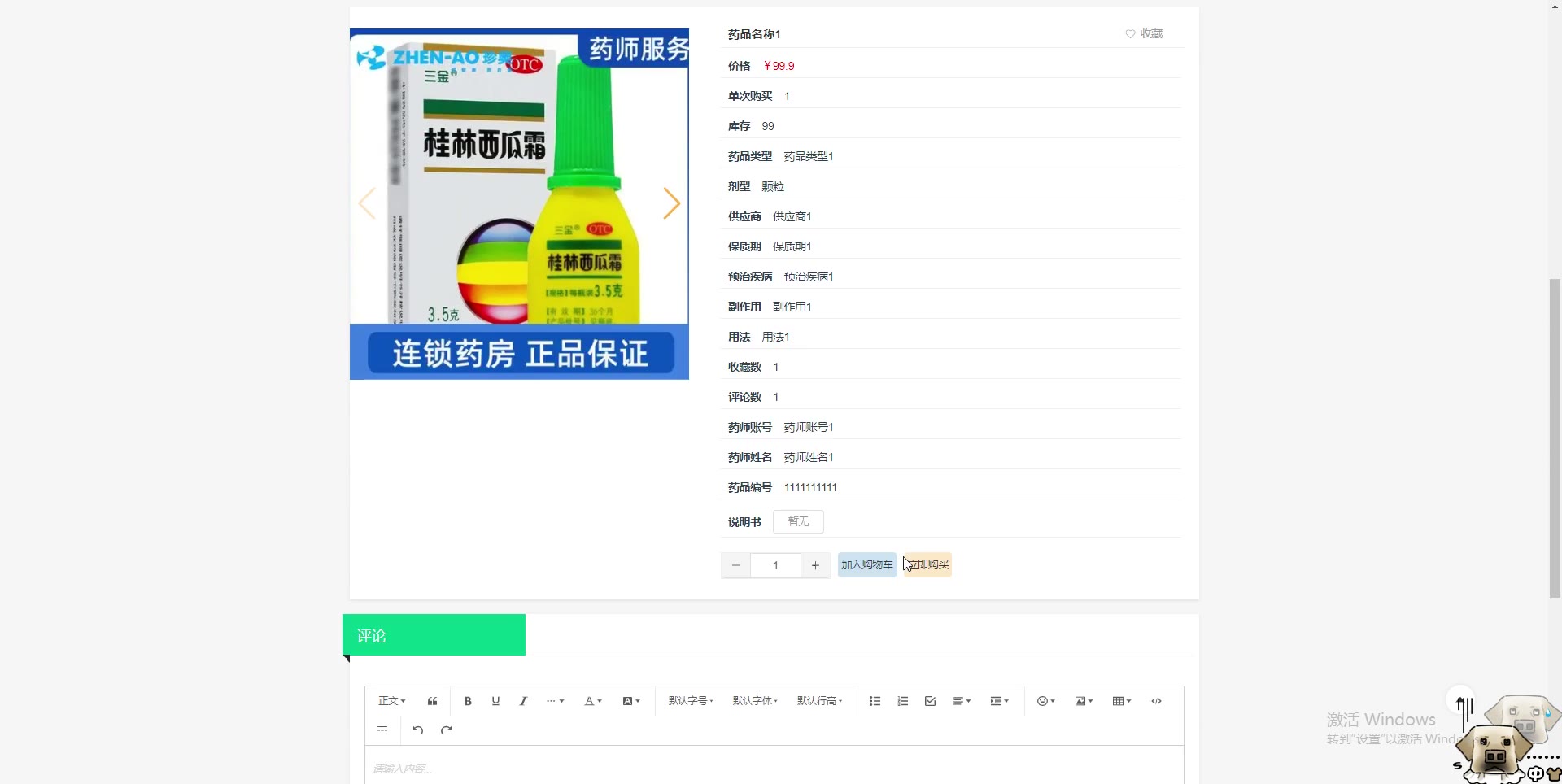The width and height of the screenshot is (1562, 784).
Task: Undo the last edit in the comment editor
Action: [x=418, y=730]
